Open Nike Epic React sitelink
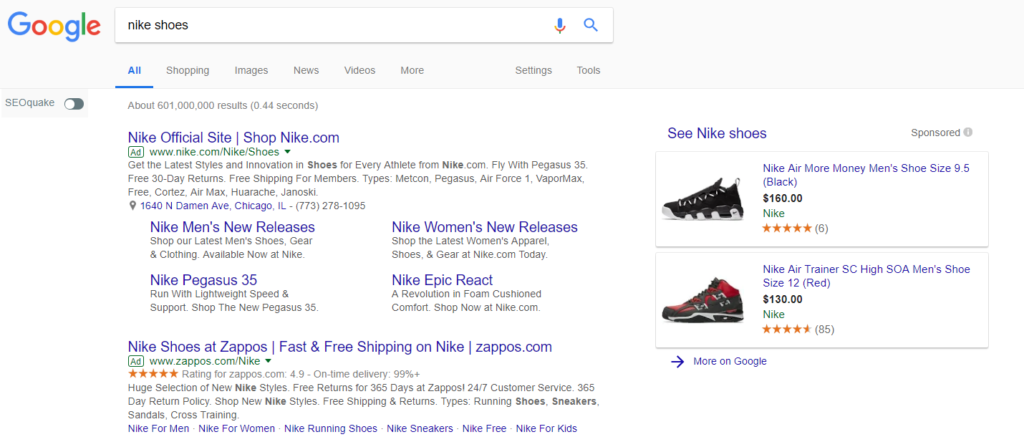1024x442 pixels. point(442,280)
